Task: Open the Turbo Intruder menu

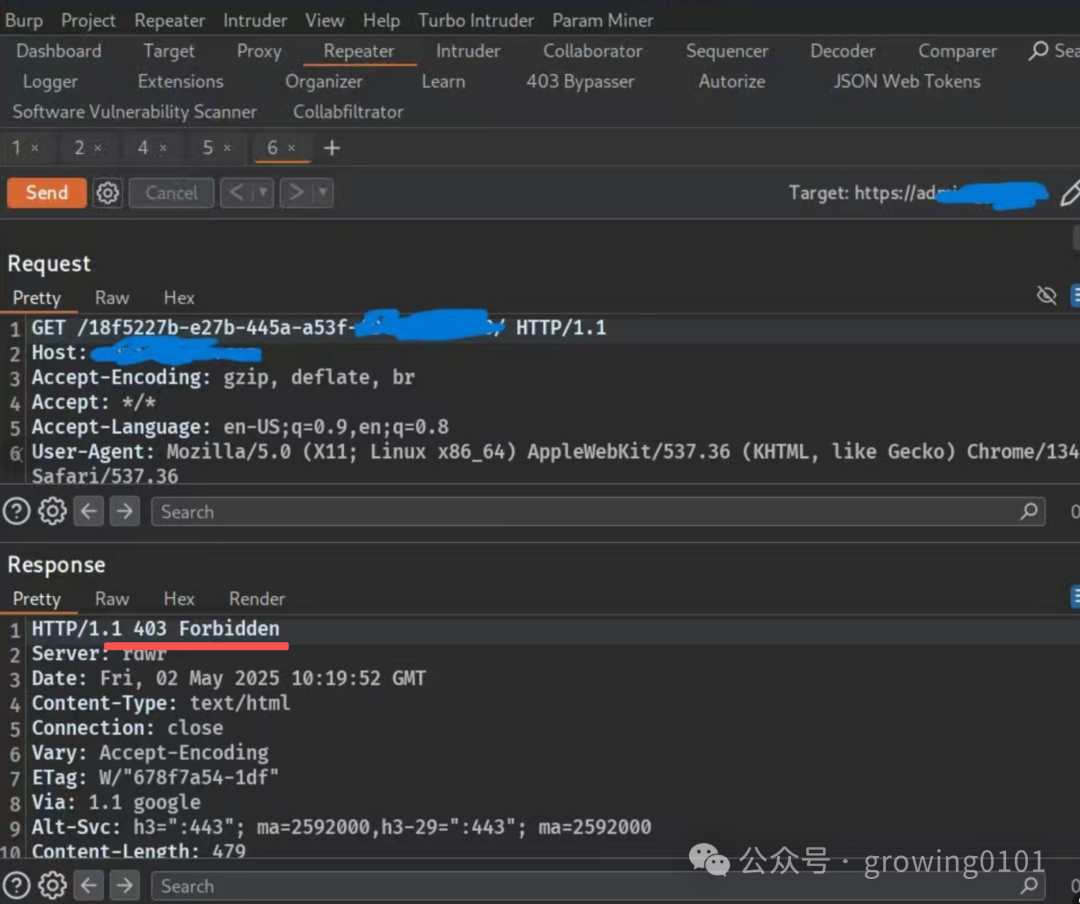Action: pos(476,20)
